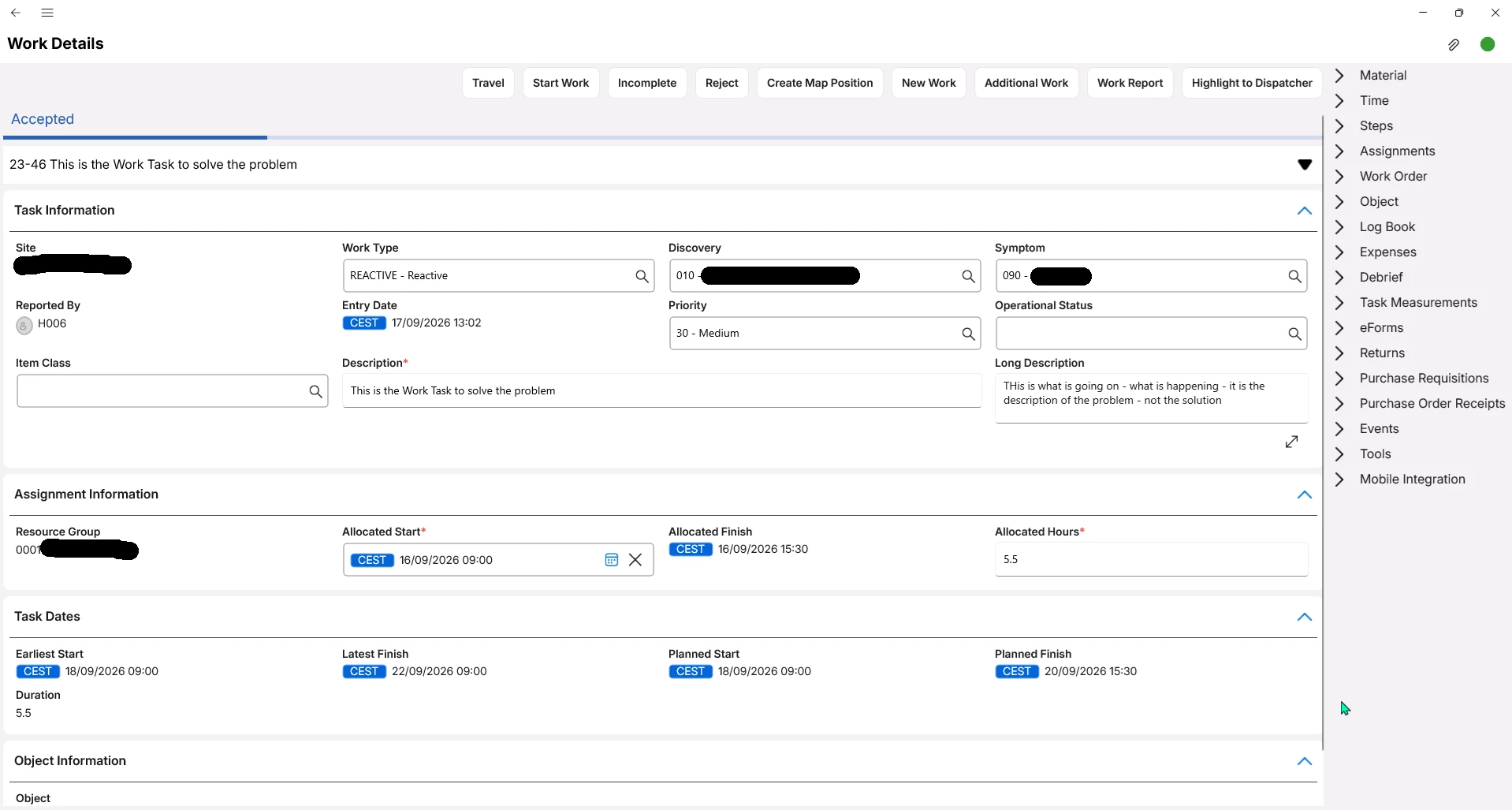Open the attachments paperclip icon
Screen dimensions: 1512x810
[x=1454, y=45]
